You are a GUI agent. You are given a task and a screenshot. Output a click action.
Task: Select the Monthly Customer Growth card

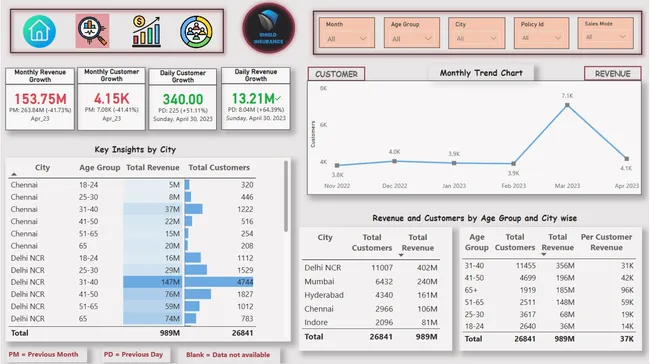[112, 99]
